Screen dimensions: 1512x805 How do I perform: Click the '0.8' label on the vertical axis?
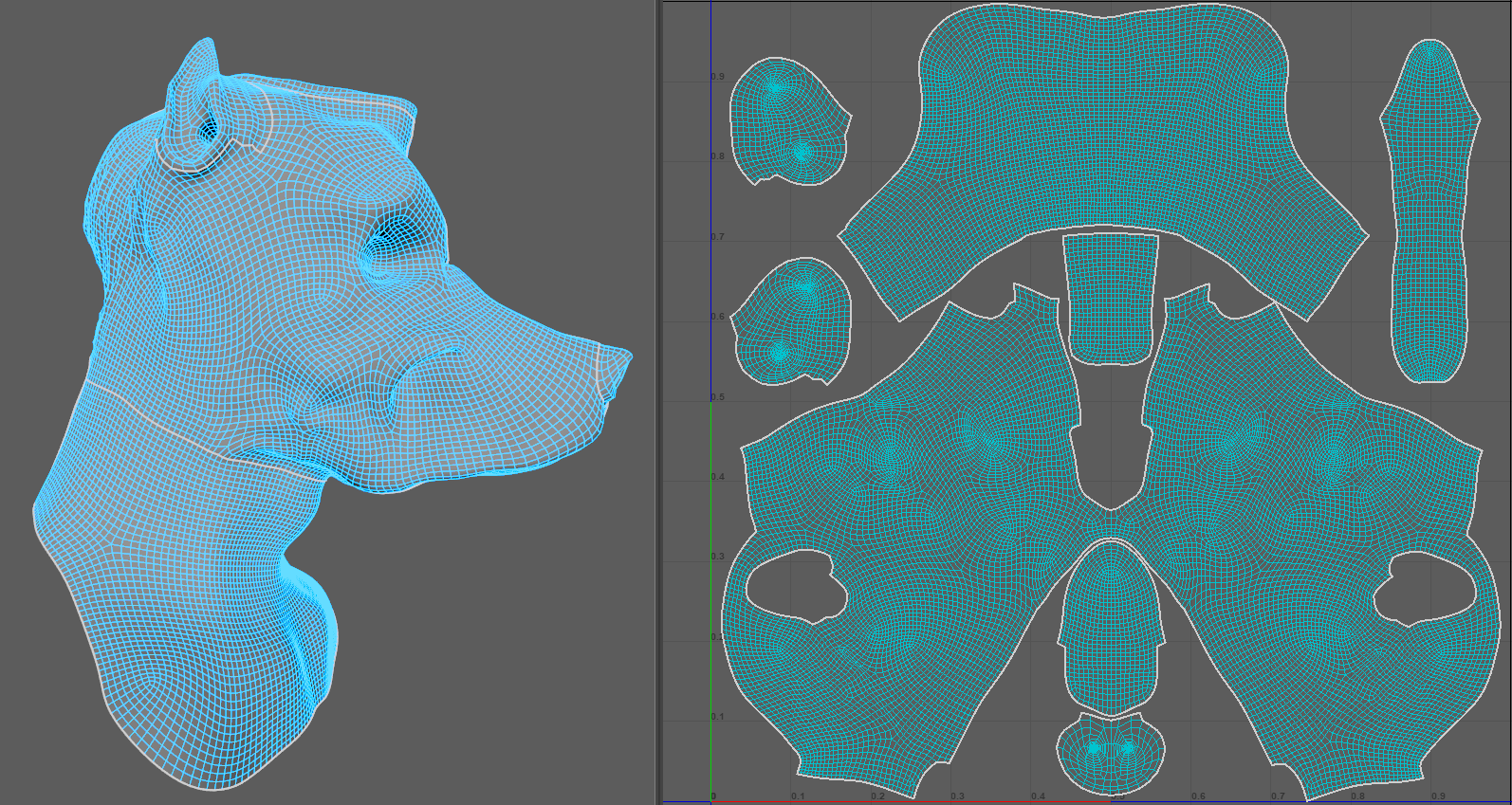[x=718, y=156]
